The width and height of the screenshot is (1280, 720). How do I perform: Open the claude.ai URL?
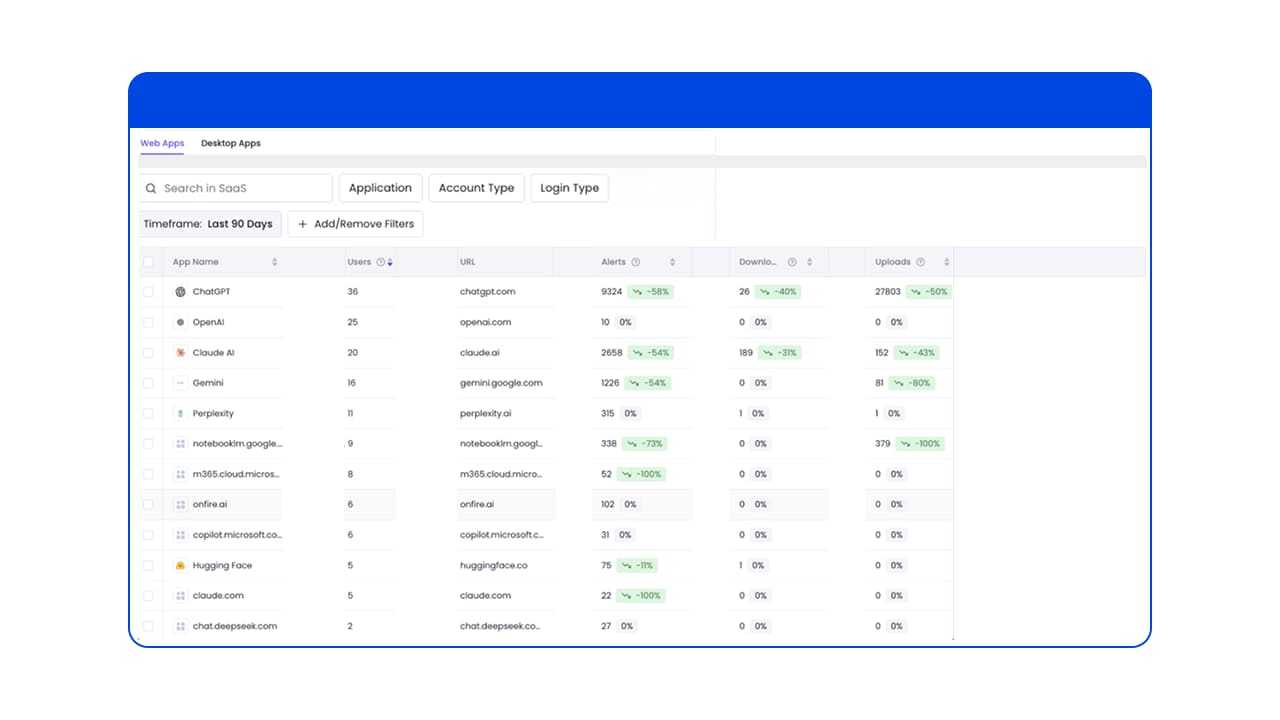(480, 352)
